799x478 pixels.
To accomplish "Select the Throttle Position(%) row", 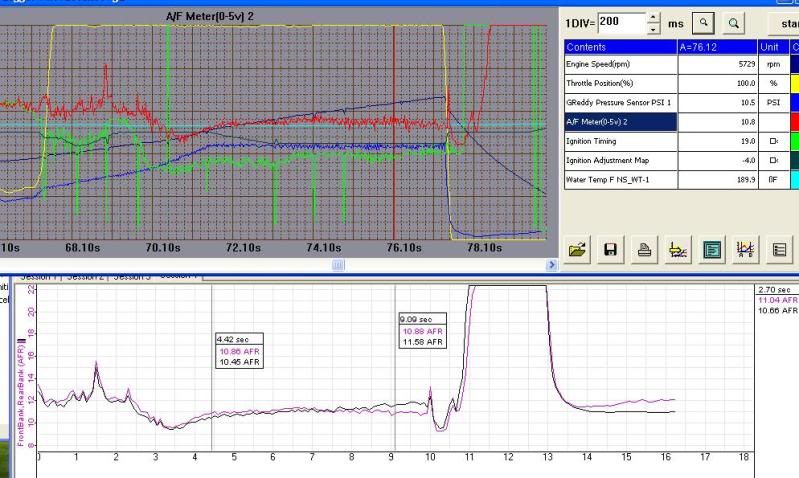I will (620, 83).
